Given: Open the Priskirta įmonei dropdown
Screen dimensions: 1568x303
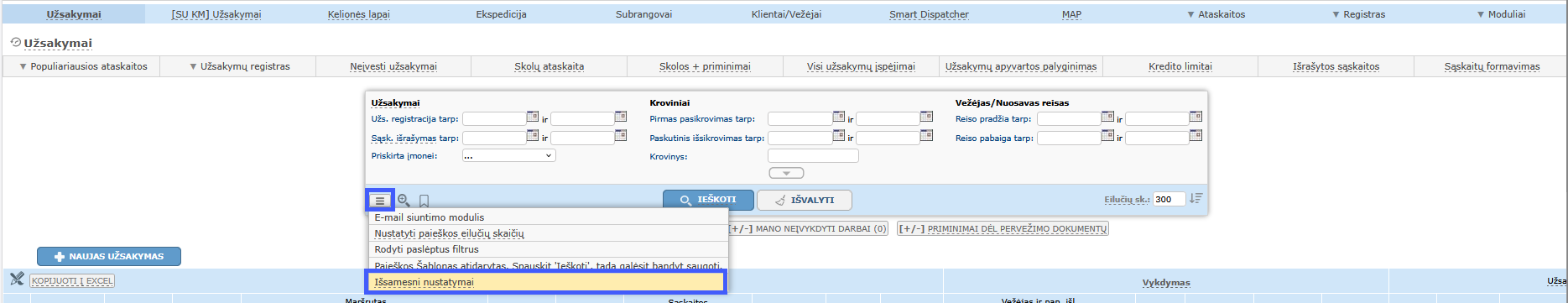Looking at the screenshot, I should [x=509, y=155].
